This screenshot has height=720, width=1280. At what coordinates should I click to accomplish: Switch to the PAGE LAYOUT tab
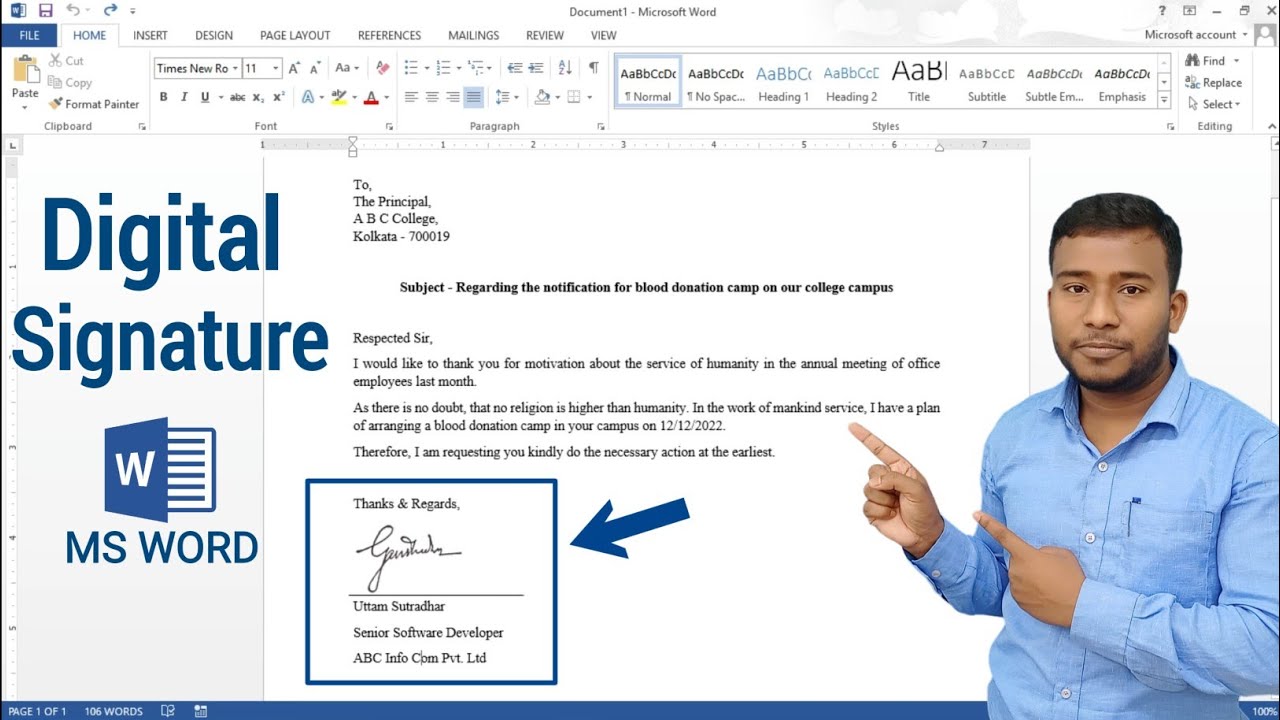(295, 35)
